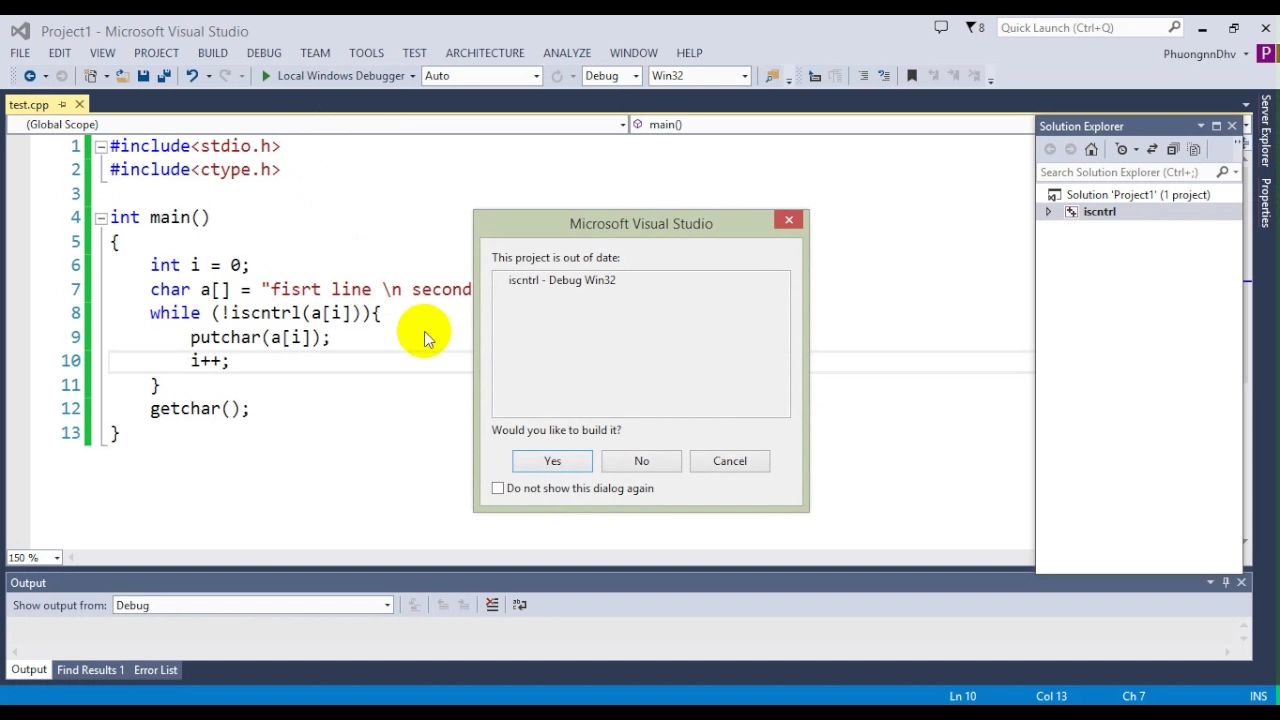Toggle a bookmark via toolbar icon
This screenshot has width=1280, height=720.
click(x=911, y=76)
